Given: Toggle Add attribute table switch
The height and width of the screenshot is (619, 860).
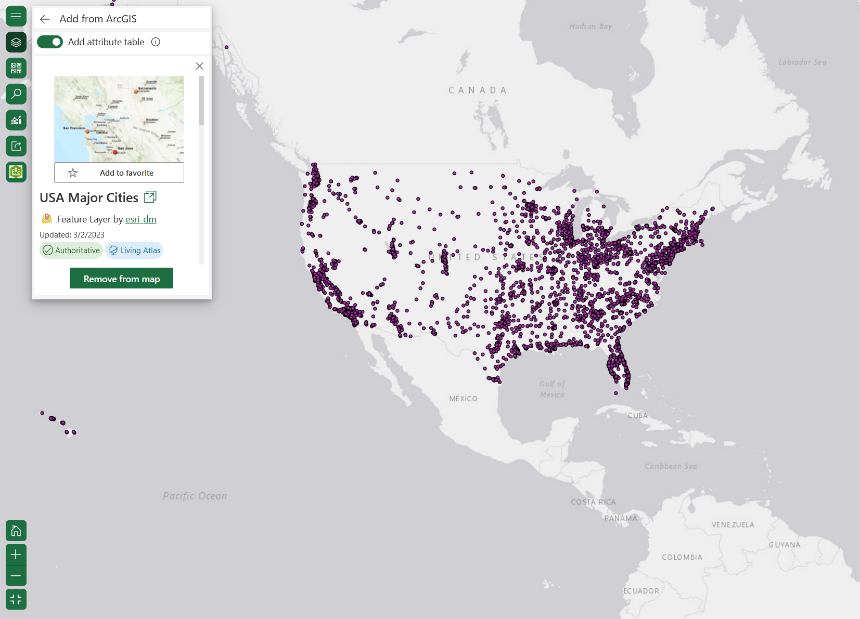Looking at the screenshot, I should coord(50,42).
